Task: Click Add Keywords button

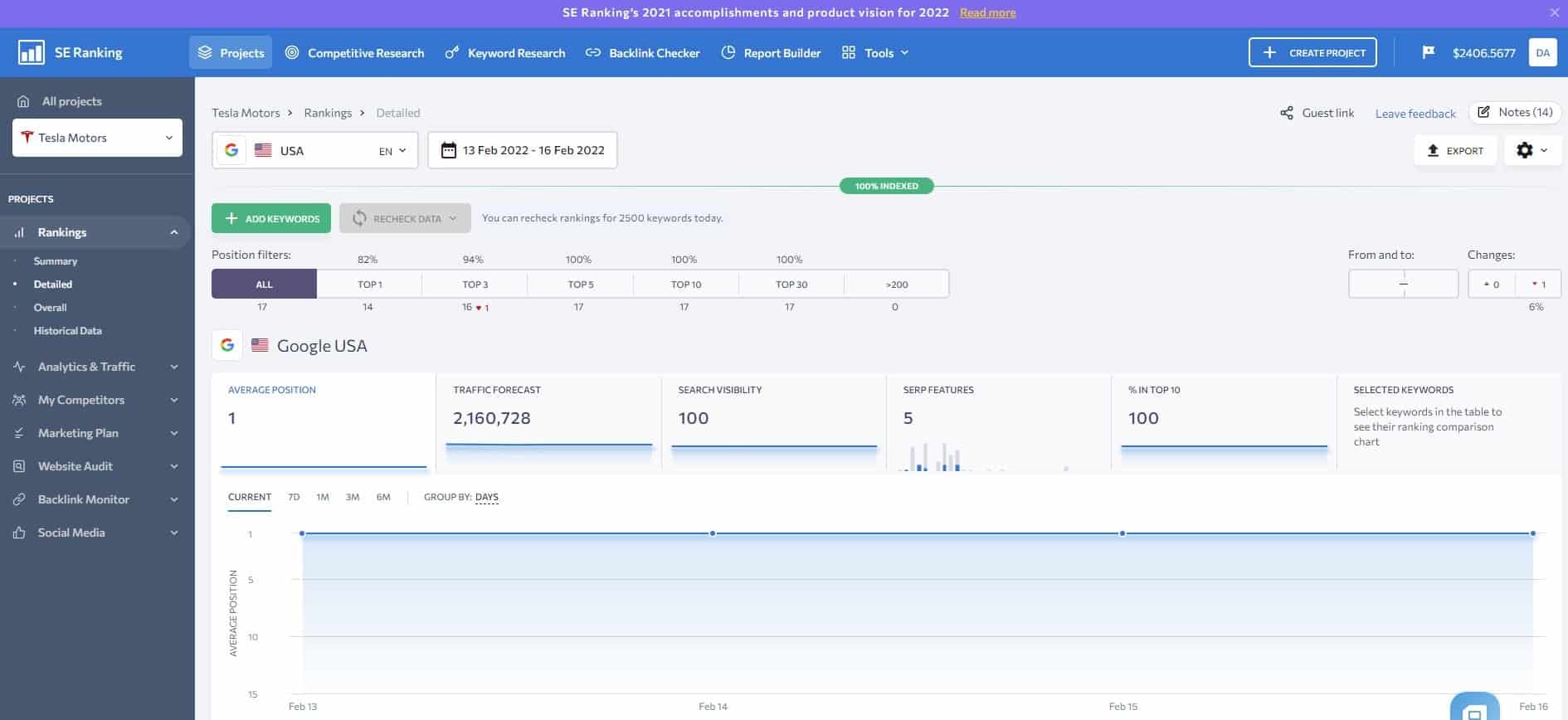Action: coord(271,218)
